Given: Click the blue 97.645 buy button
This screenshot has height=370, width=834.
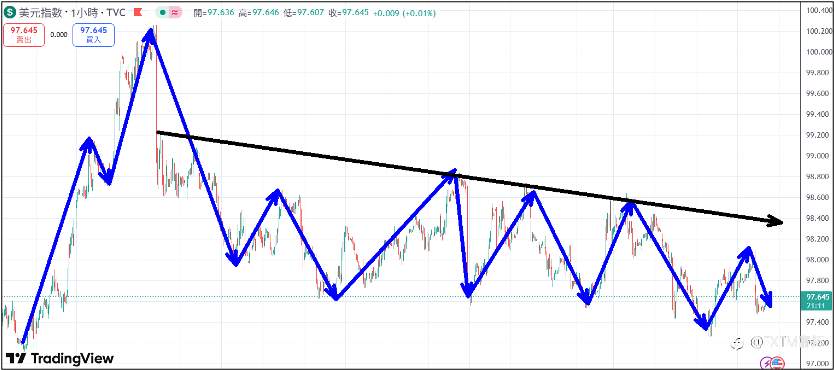Looking at the screenshot, I should (x=93, y=35).
